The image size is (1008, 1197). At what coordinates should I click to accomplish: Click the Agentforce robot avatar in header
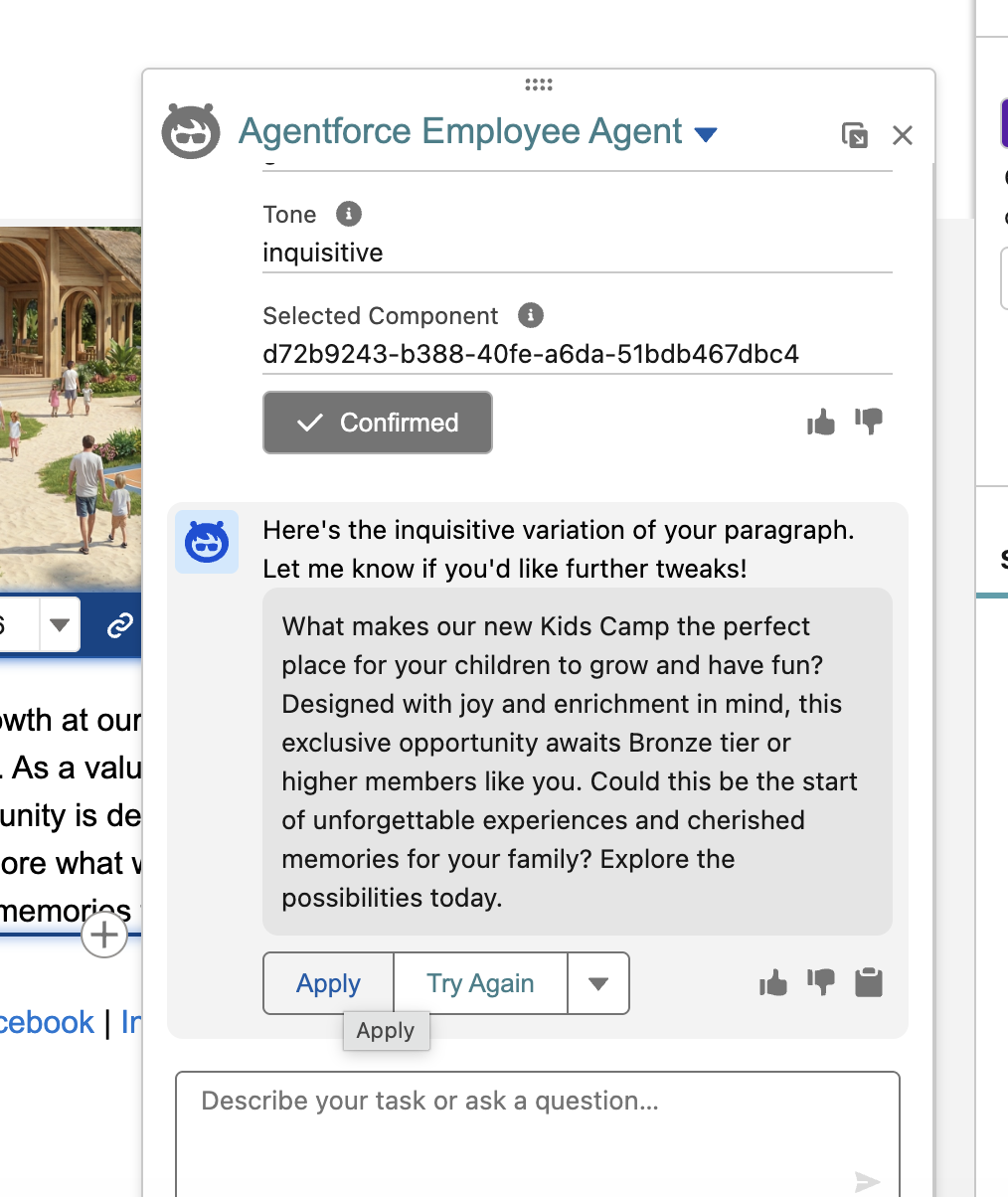(191, 131)
